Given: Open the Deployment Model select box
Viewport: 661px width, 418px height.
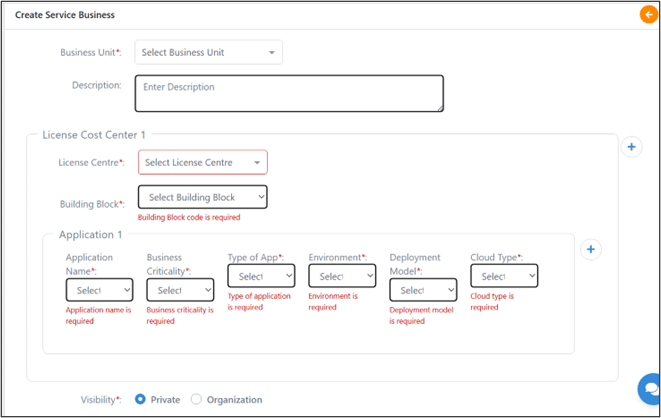Looking at the screenshot, I should [423, 290].
